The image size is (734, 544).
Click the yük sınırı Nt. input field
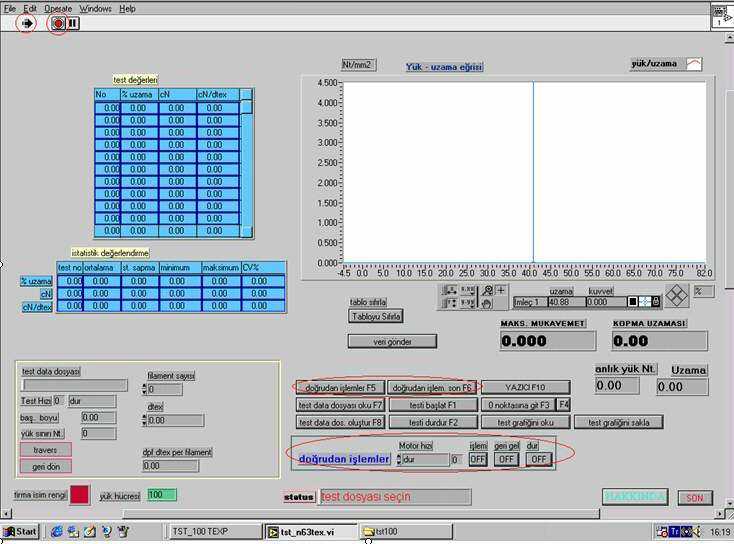tap(98, 434)
